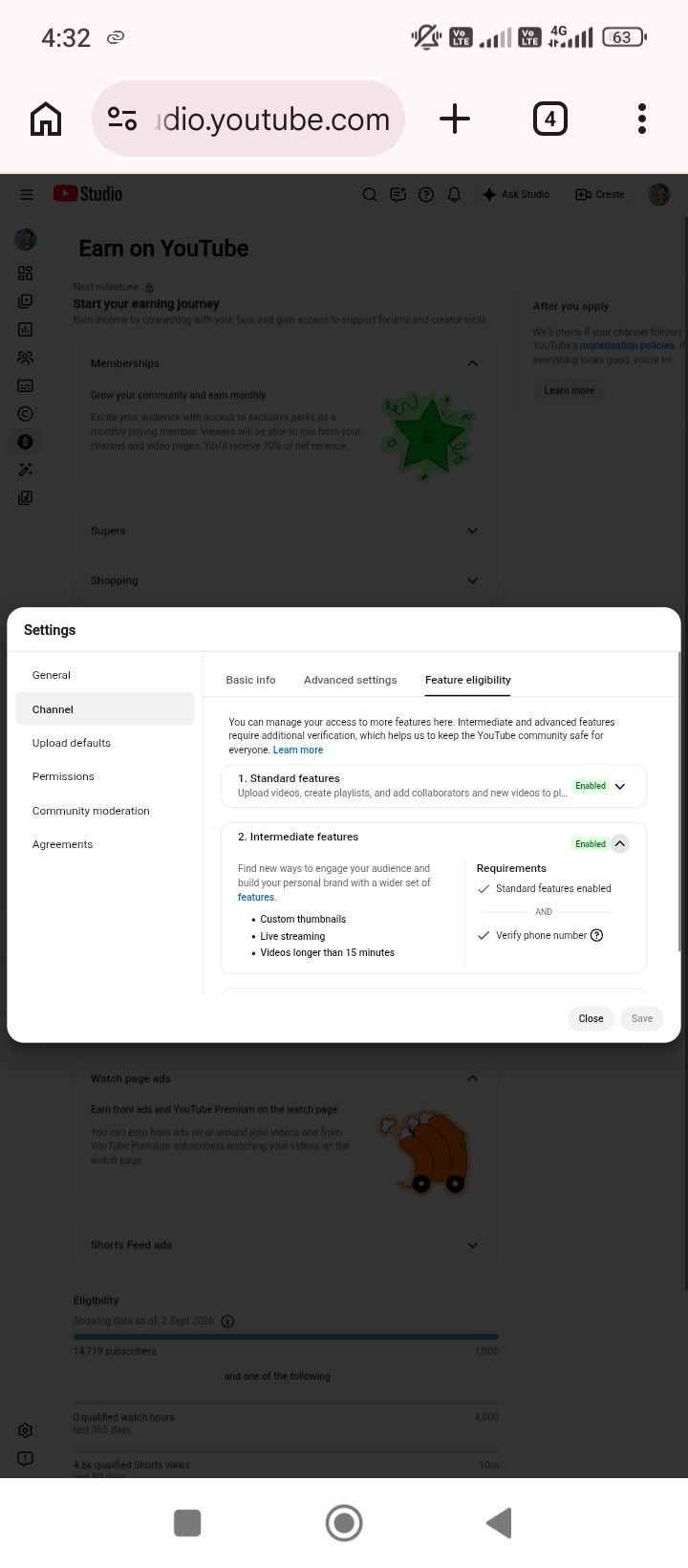Click the help question mark beside Verify phone number
Screen dimensions: 688x1568
(597, 935)
